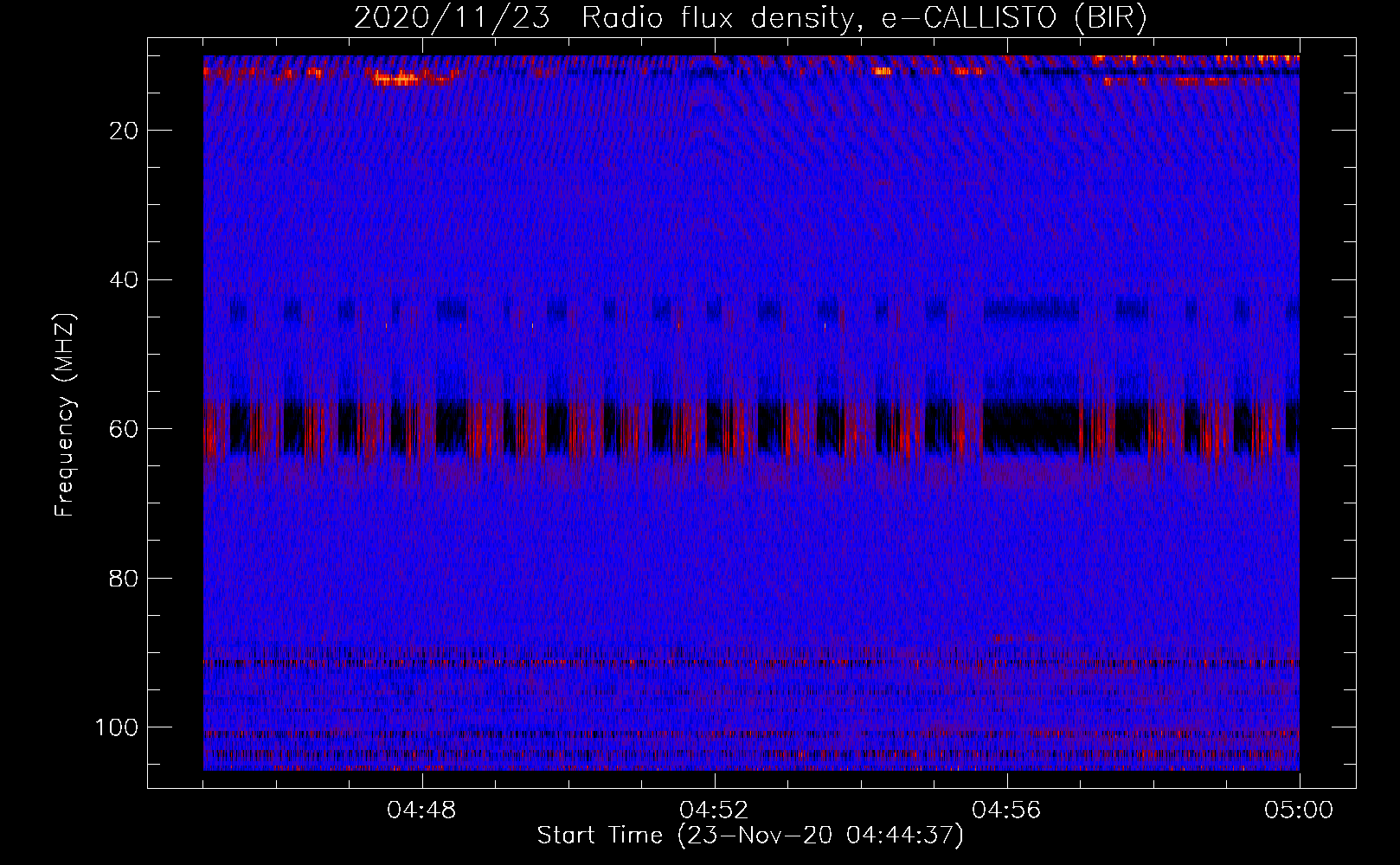This screenshot has height=865, width=1400.
Task: Click the 40 frequency tick label
Action: pyautogui.click(x=125, y=280)
